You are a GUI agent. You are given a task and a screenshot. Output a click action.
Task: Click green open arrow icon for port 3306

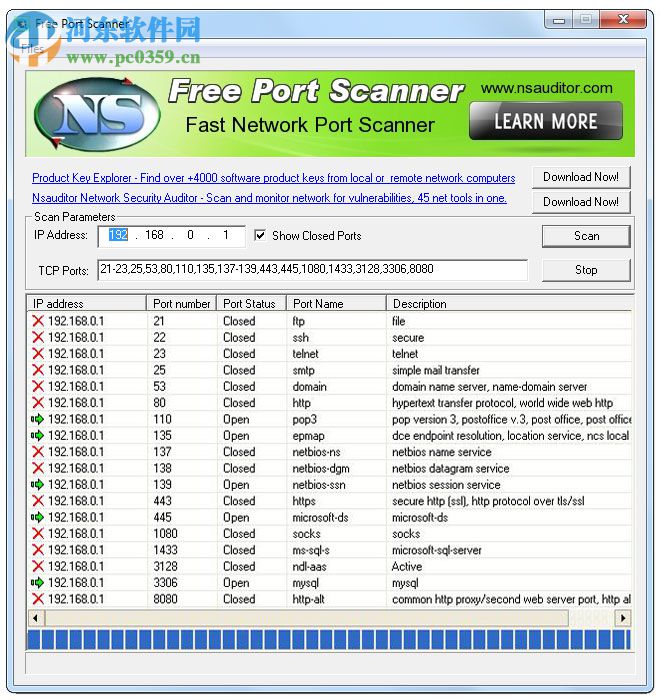click(x=38, y=583)
